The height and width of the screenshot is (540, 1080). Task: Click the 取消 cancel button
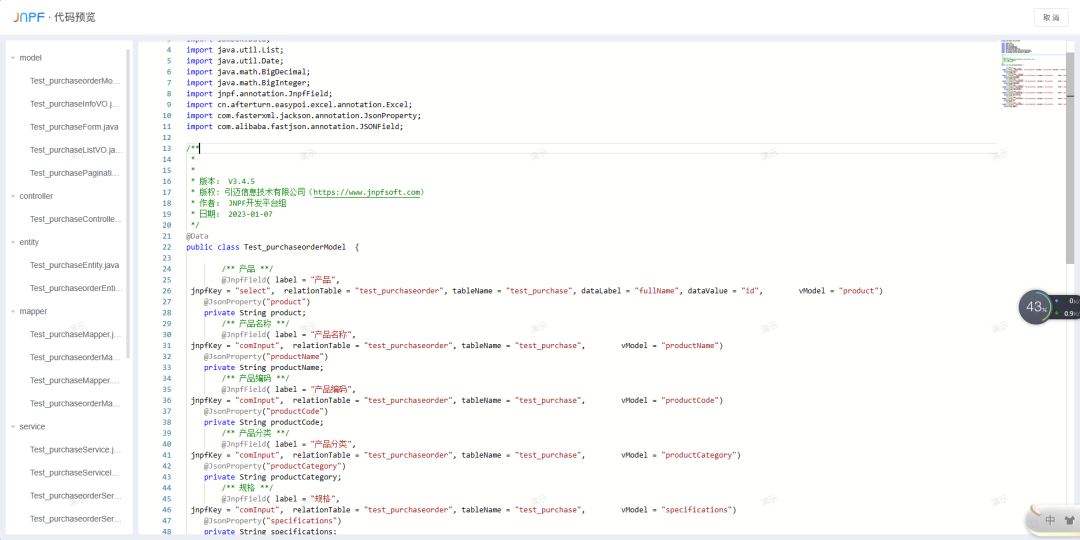(1051, 18)
